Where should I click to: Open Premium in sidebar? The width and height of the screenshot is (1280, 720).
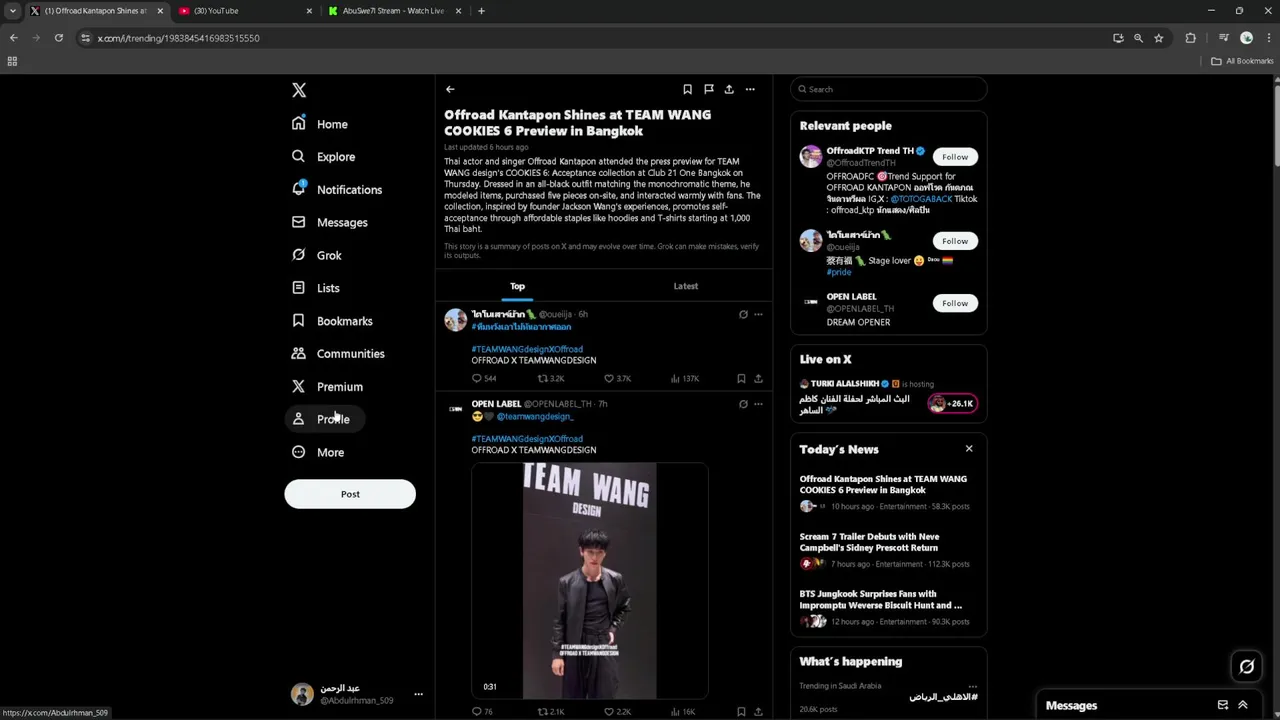point(327,387)
